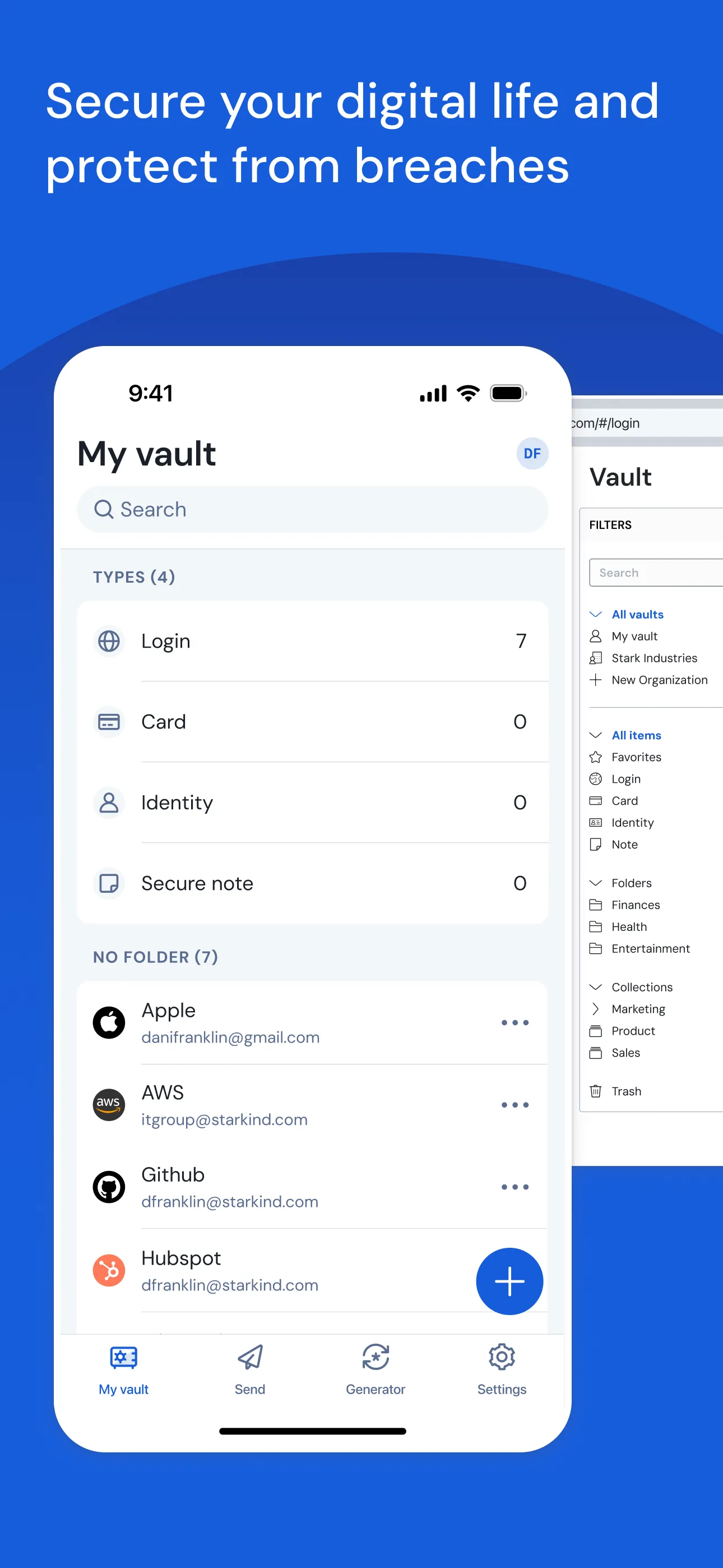Open the Entertainment folder
723x1568 pixels.
(651, 949)
